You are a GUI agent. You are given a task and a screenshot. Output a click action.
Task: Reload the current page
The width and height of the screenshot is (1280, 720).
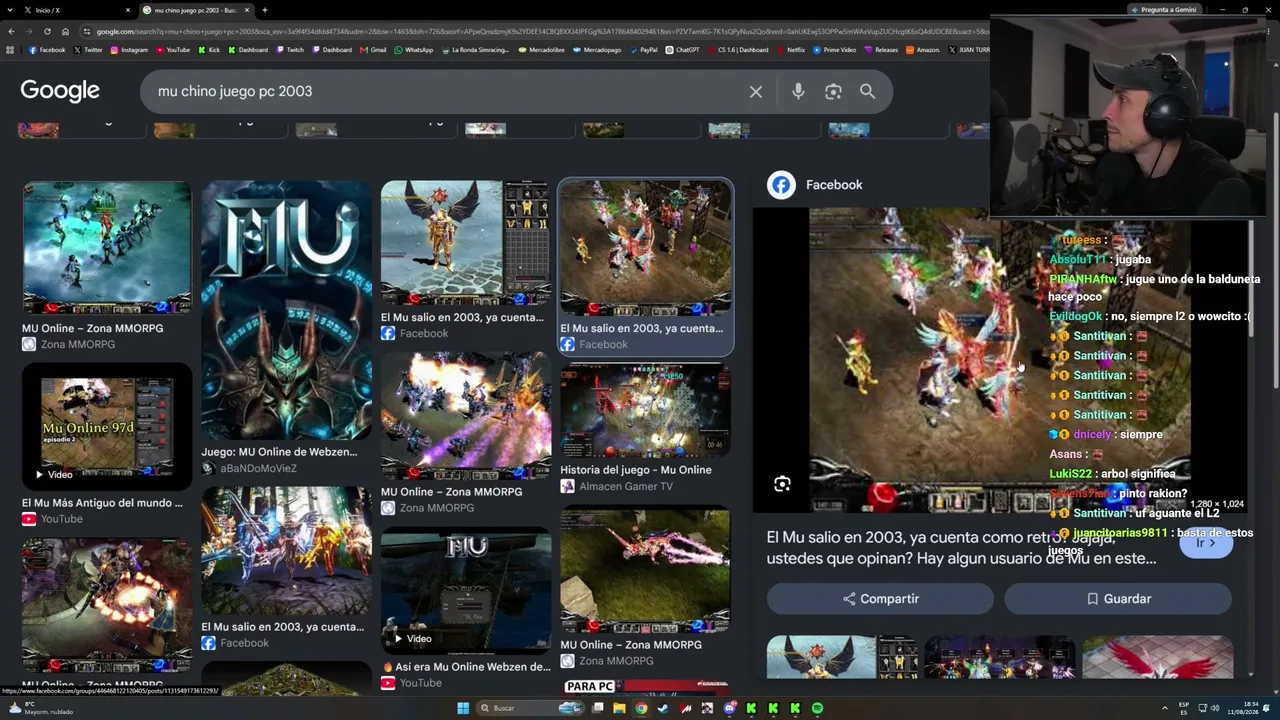pos(46,31)
